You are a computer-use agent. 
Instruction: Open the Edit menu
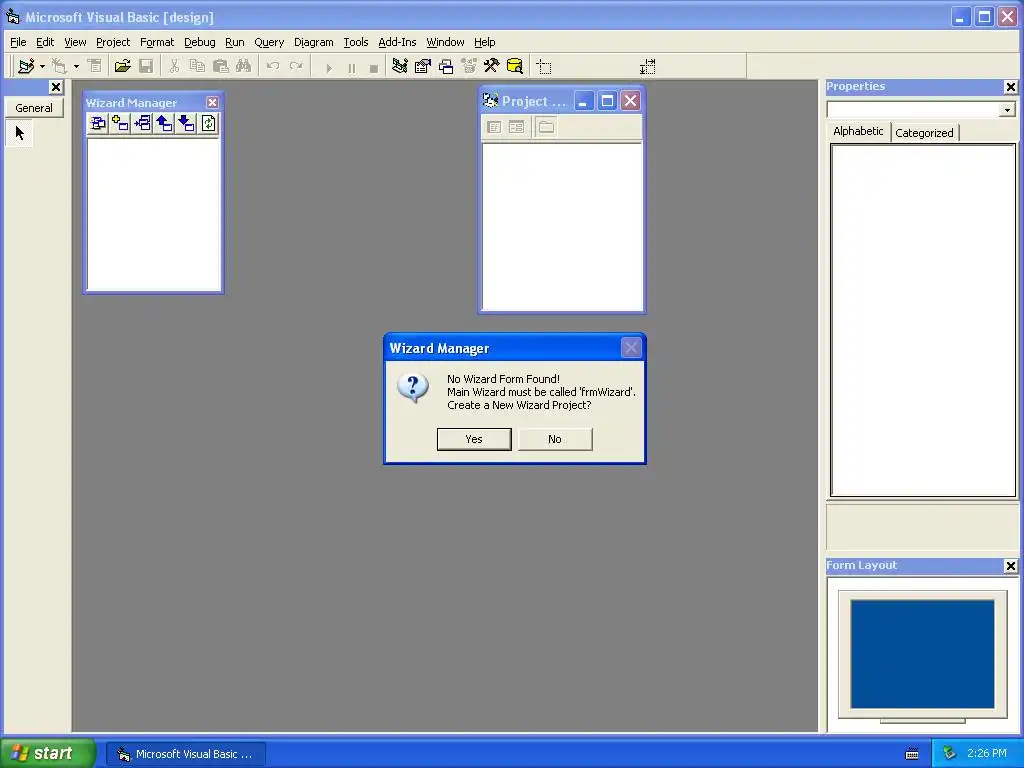(x=45, y=42)
